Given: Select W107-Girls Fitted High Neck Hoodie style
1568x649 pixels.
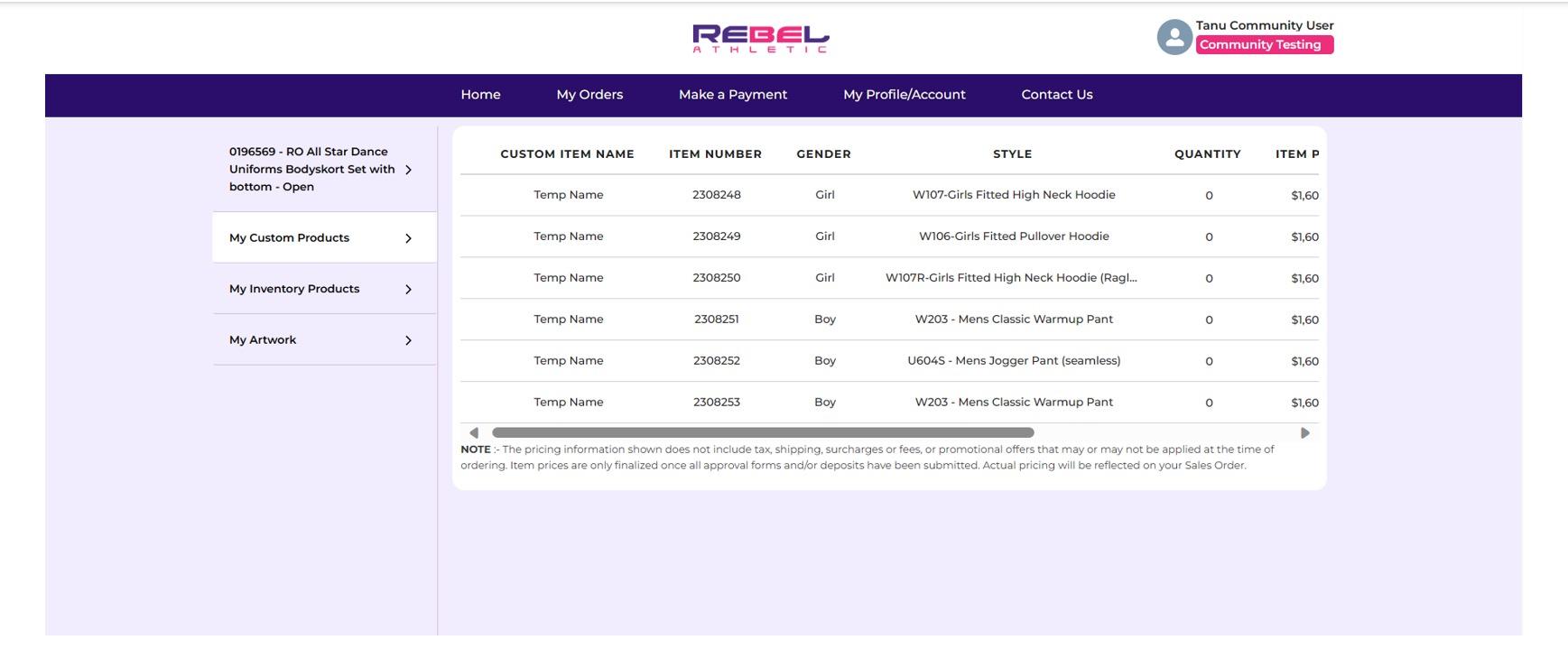Looking at the screenshot, I should pyautogui.click(x=1014, y=195).
